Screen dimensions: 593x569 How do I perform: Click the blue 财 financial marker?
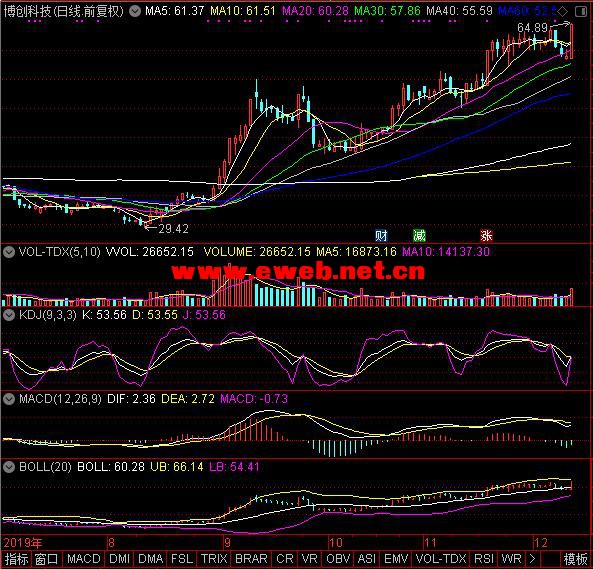tap(381, 236)
